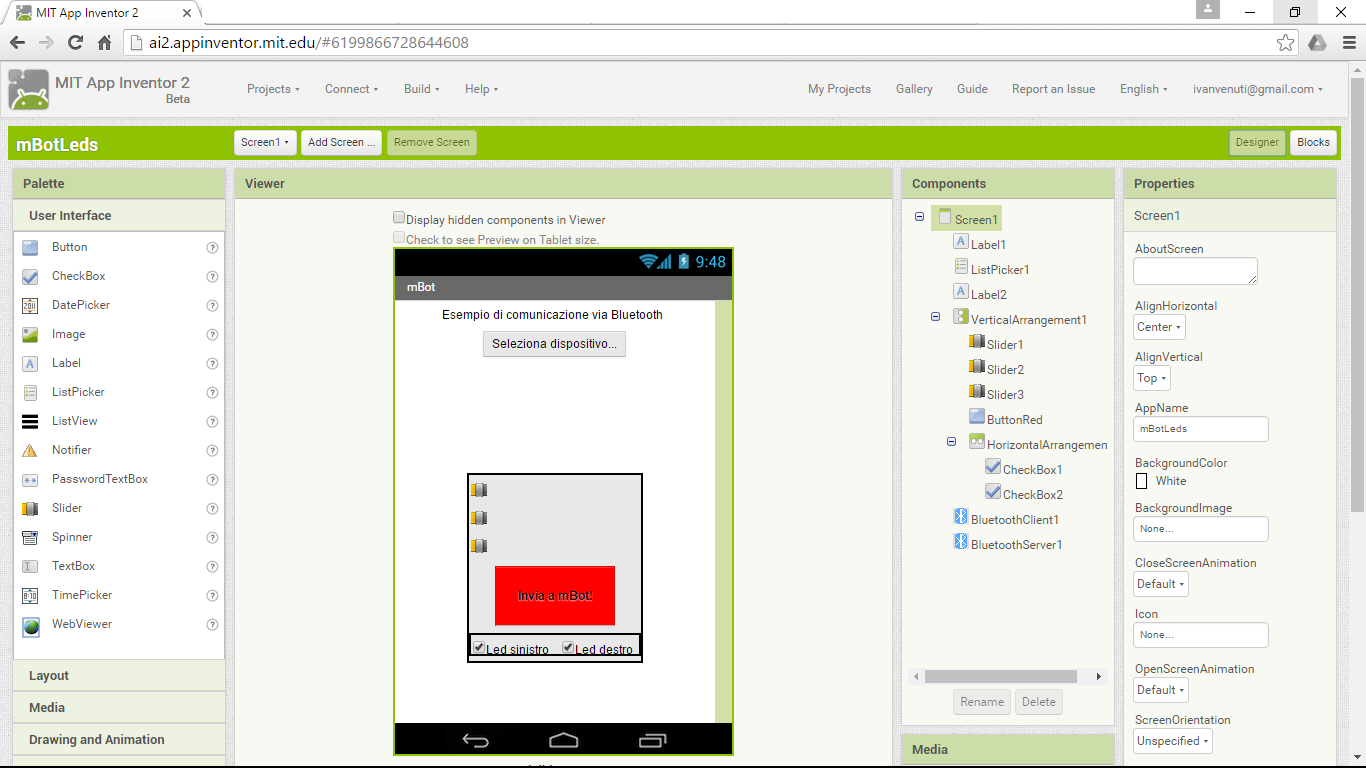The height and width of the screenshot is (768, 1366).
Task: Click the Add Screen button
Action: tap(341, 142)
